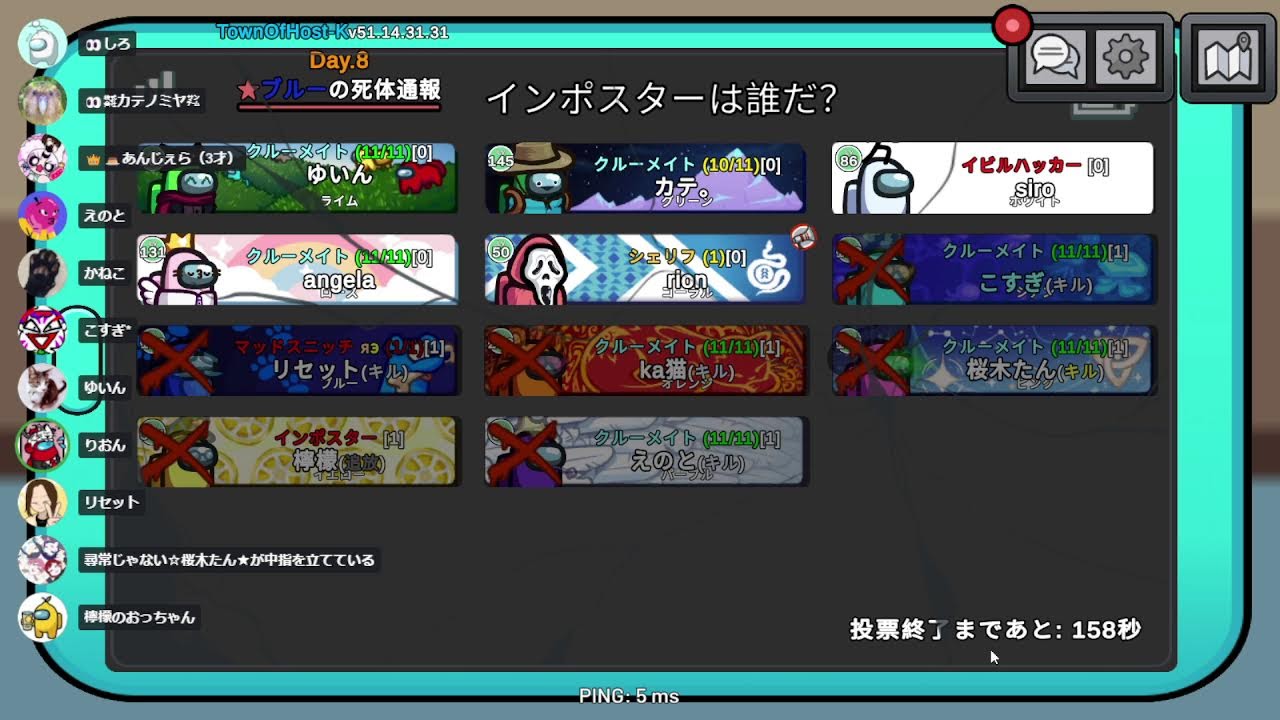Click the 投票終了まであと timer text

[995, 629]
